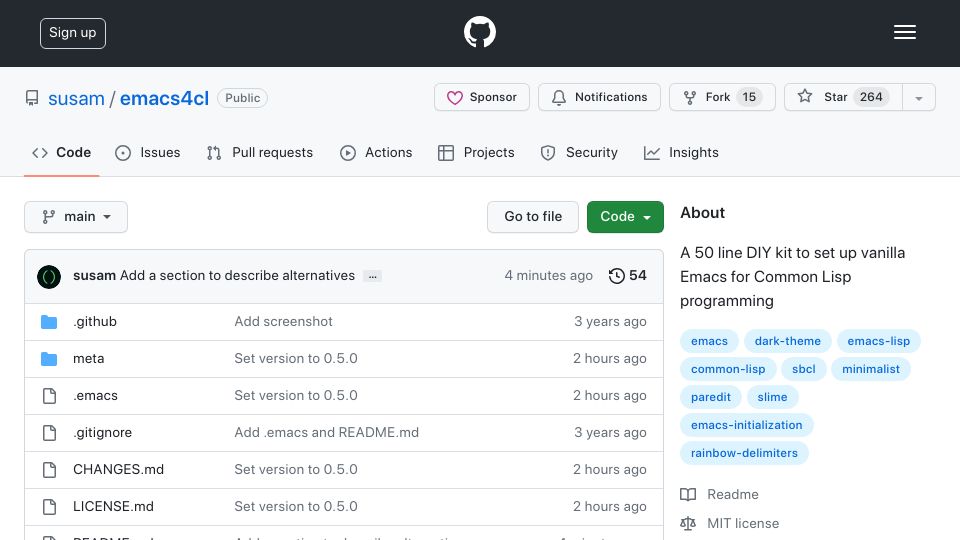960x540 pixels.
Task: Open the LICENSE.md file
Action: [x=113, y=507]
